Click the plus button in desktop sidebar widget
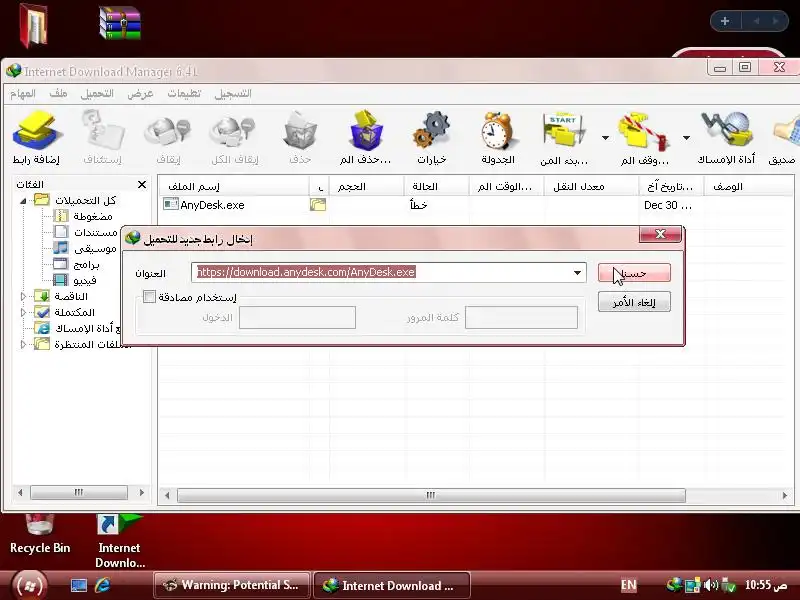The image size is (800, 600). pyautogui.click(x=725, y=21)
